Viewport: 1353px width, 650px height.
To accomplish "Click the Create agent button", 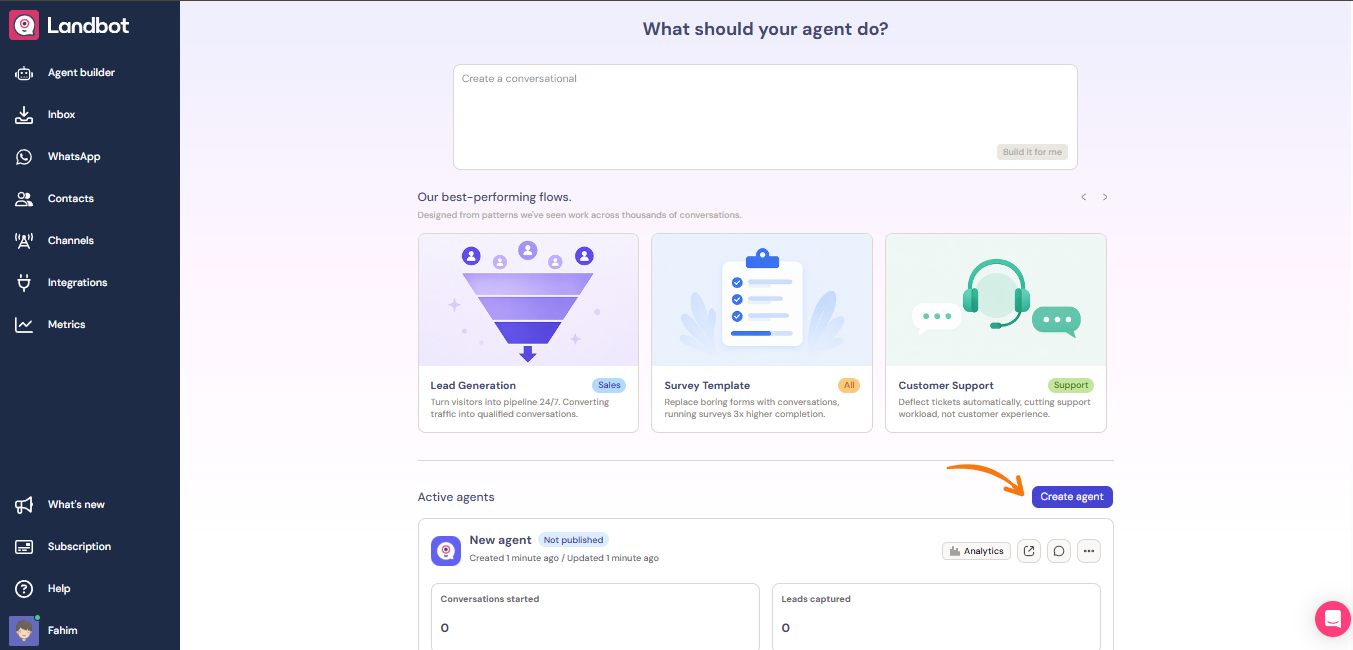I will [x=1072, y=497].
